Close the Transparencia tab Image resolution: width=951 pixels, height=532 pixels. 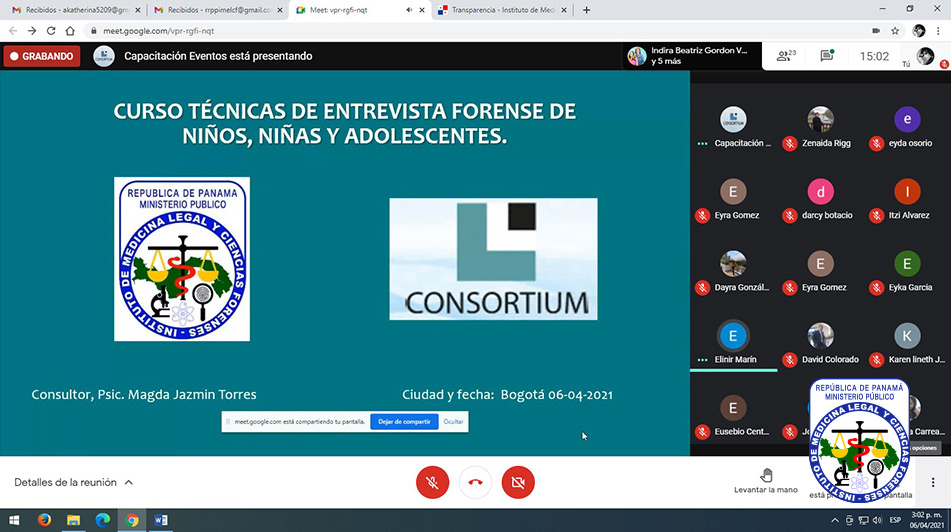pos(563,10)
